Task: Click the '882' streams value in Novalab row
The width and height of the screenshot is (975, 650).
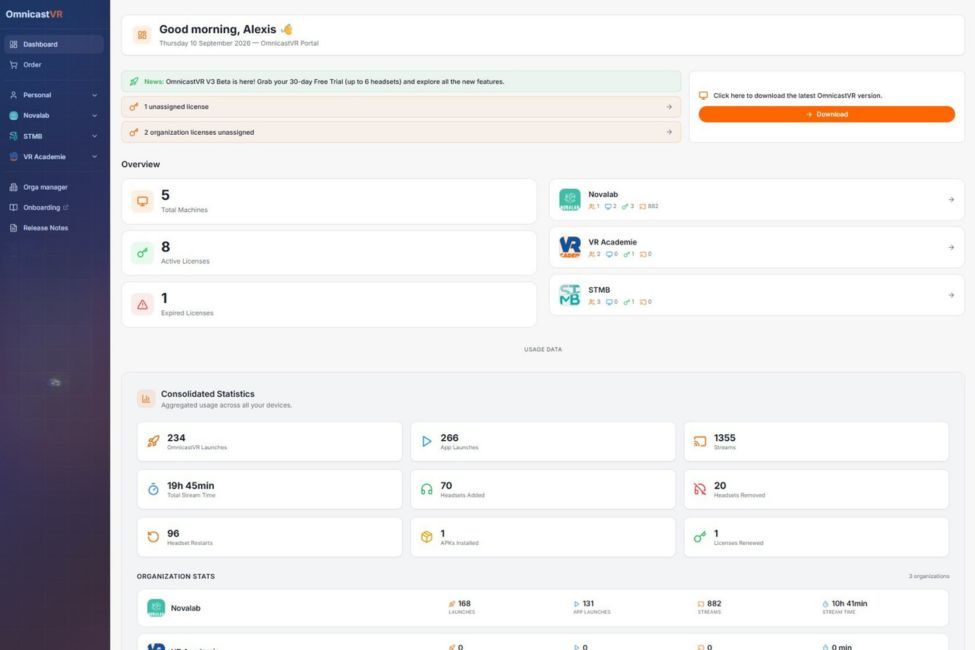Action: point(714,603)
